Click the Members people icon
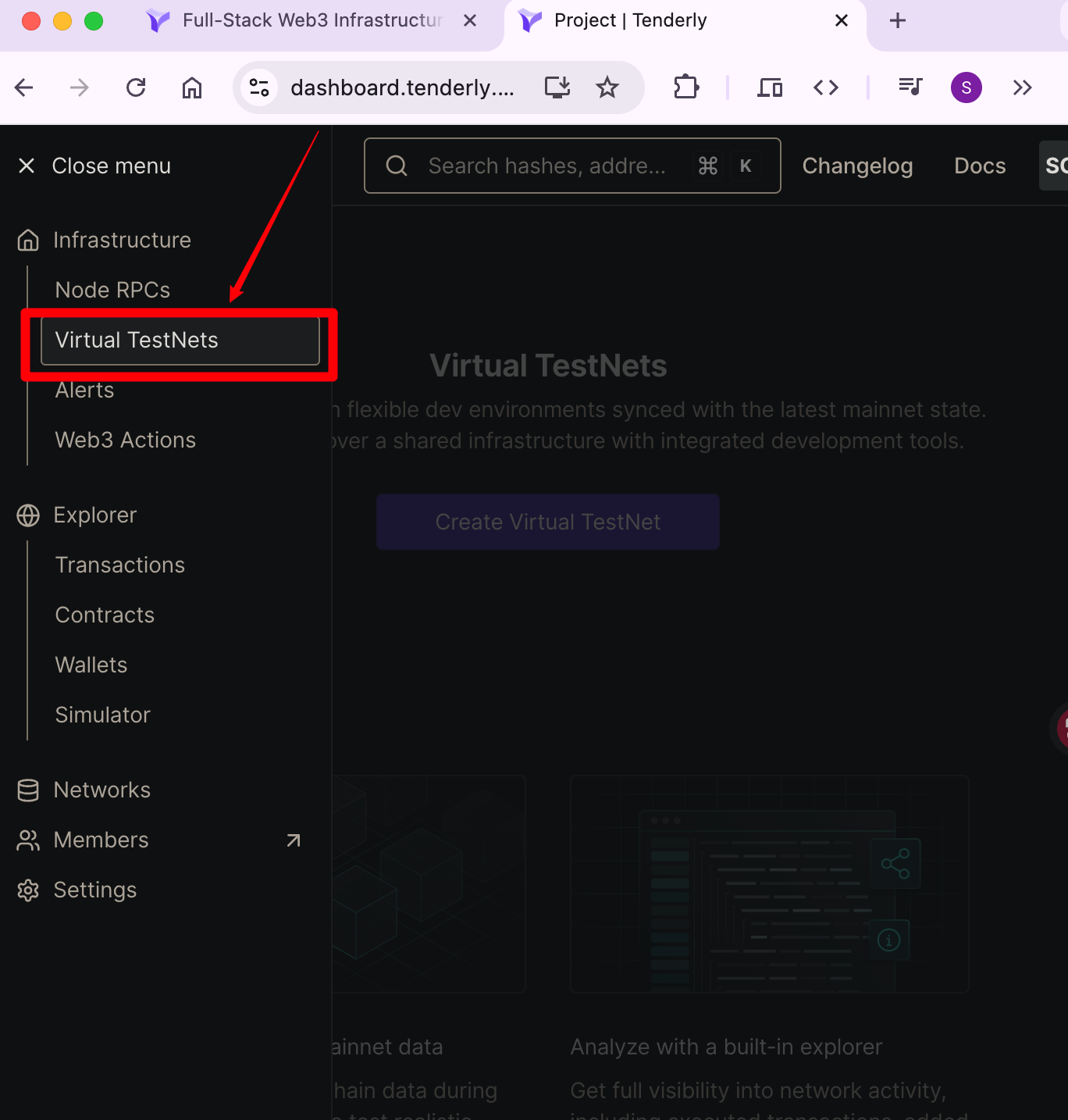 pyautogui.click(x=28, y=840)
